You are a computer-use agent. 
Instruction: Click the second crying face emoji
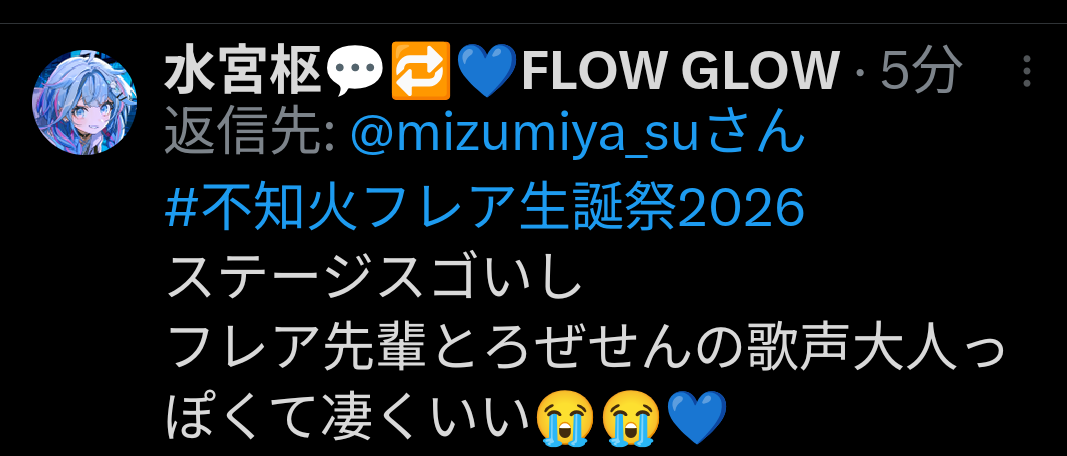coord(631,417)
